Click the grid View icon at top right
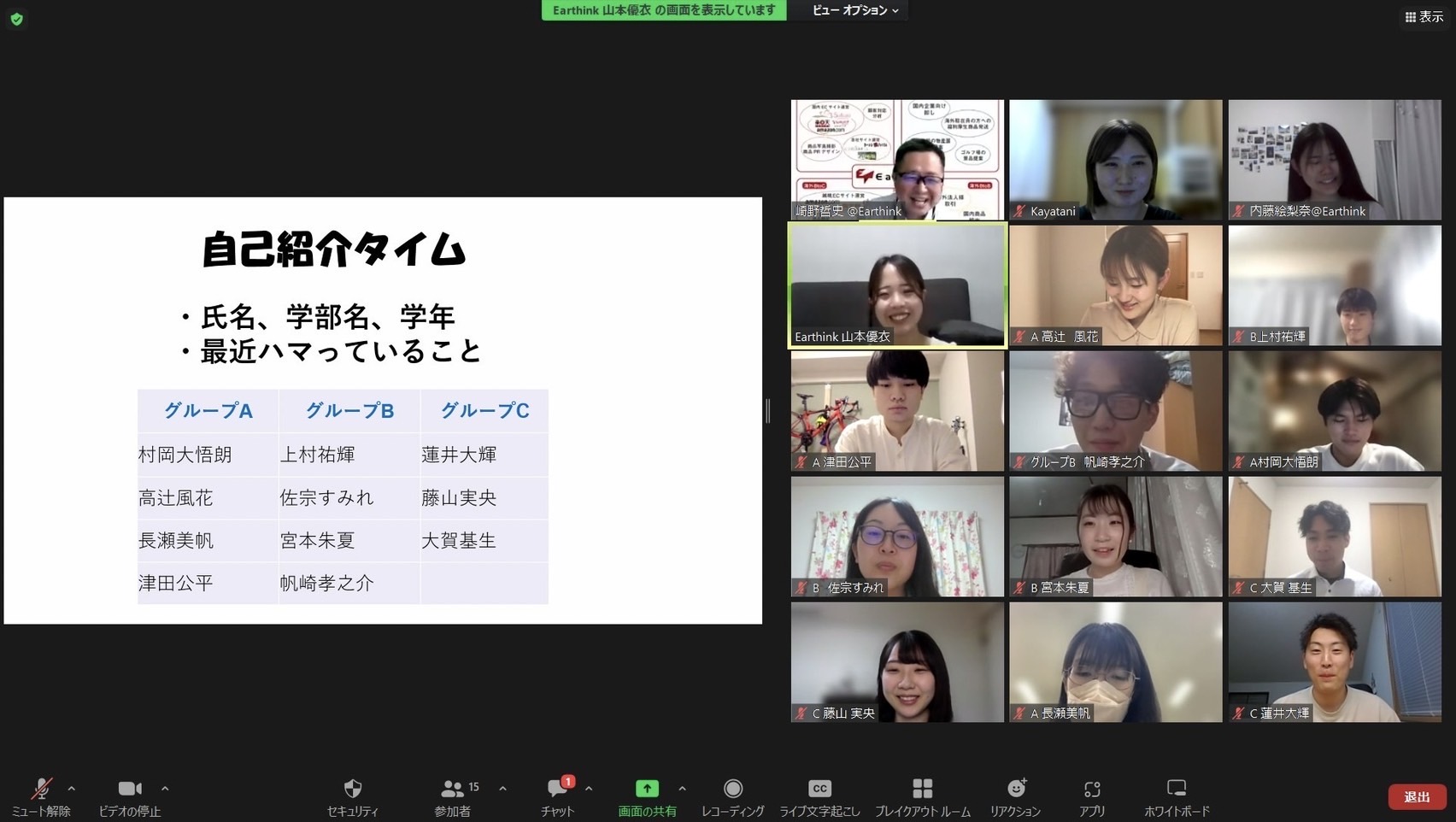Viewport: 1456px width, 822px height. click(1411, 17)
